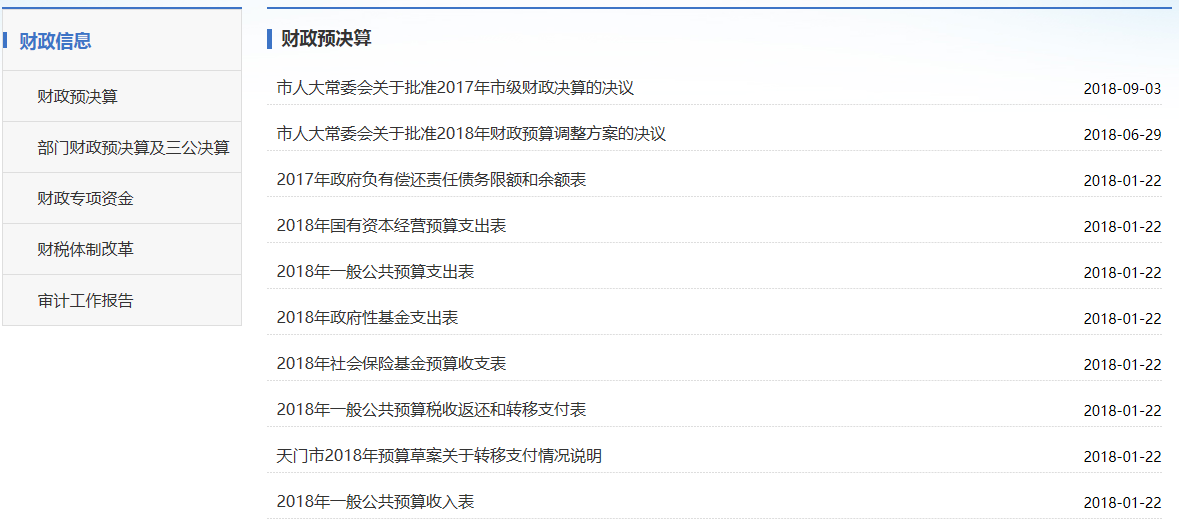Click the 2018-06-29 date entry
Screen dimensions: 1179x522
point(1122,135)
